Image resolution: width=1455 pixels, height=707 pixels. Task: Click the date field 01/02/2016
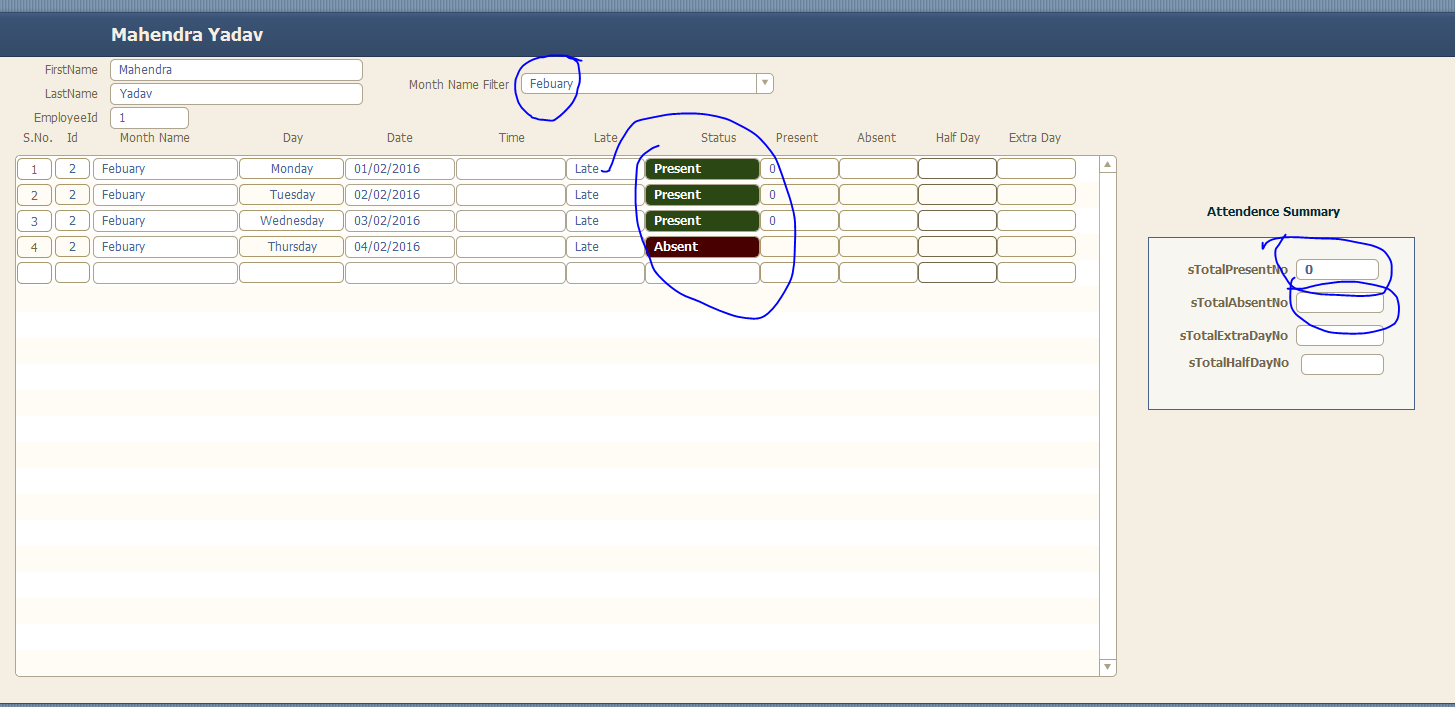tap(400, 169)
